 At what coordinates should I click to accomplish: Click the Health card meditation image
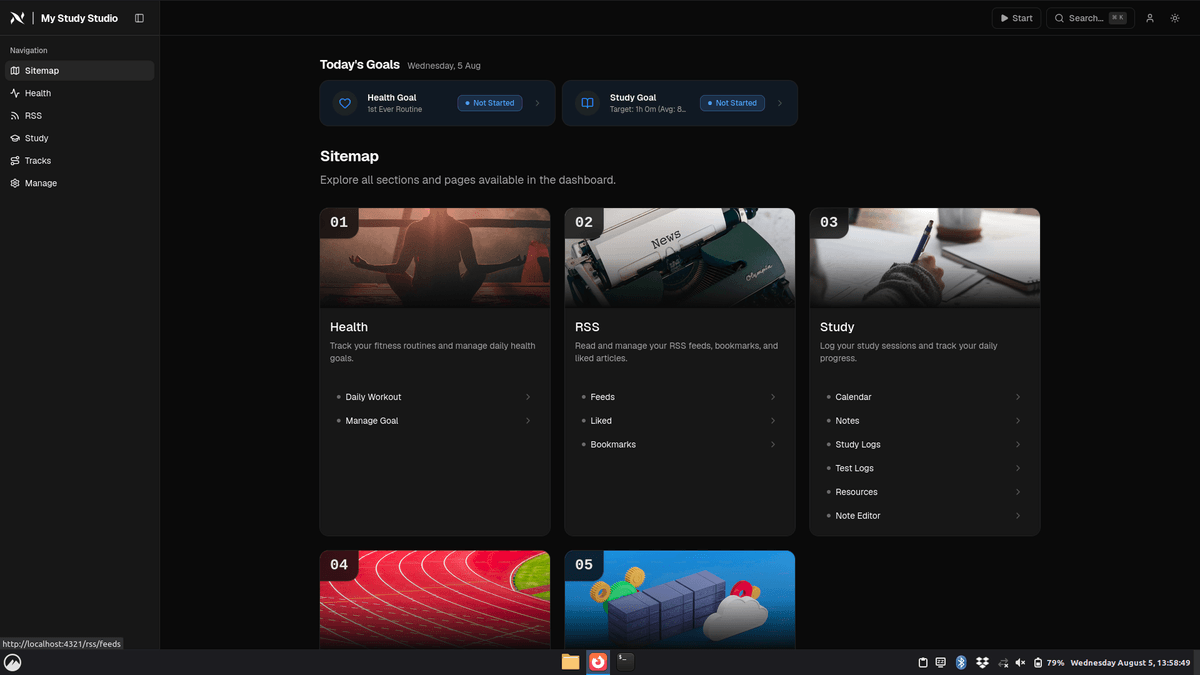(x=435, y=258)
